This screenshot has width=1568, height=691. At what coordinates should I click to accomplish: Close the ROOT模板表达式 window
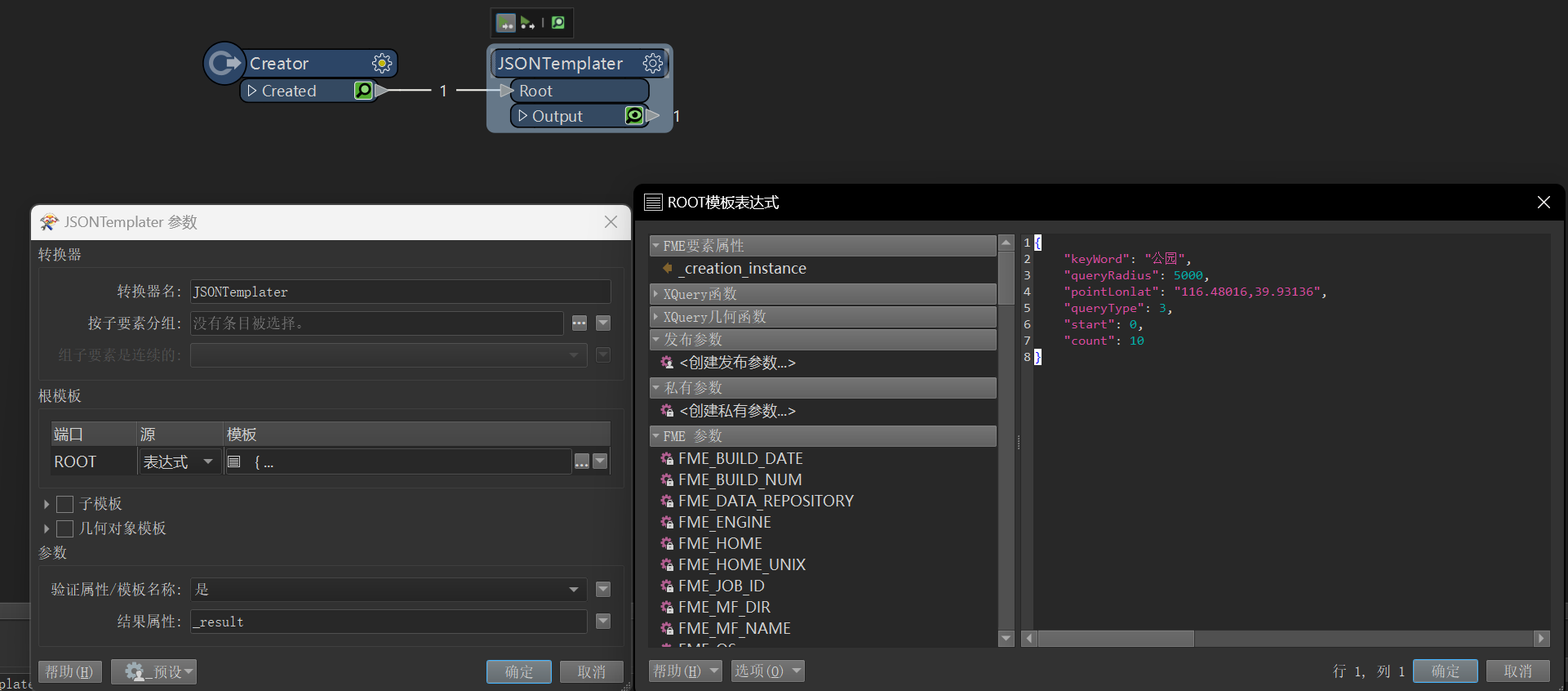click(x=1544, y=202)
